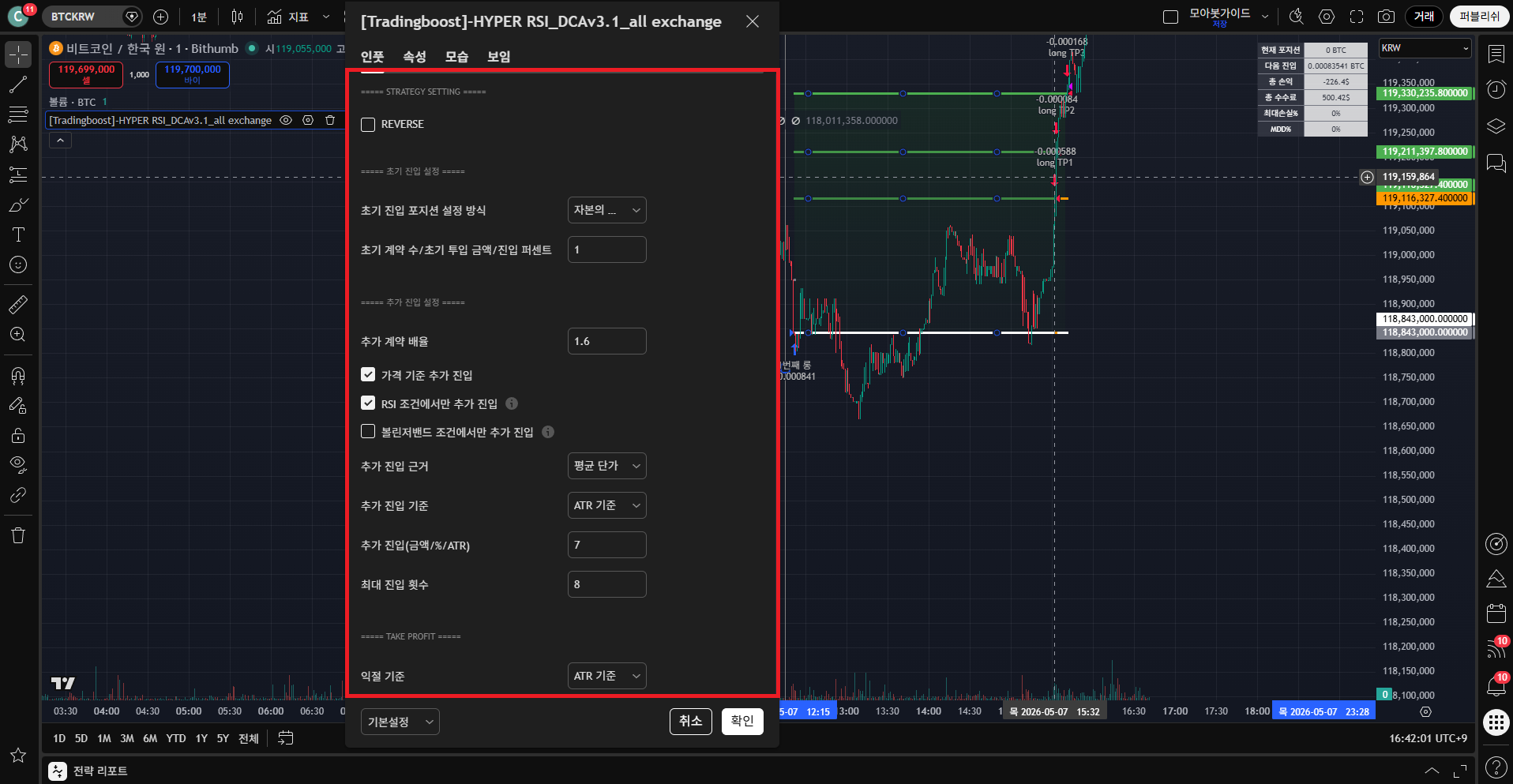Viewport: 1513px width, 784px height.
Task: Toggle stay in drawing mode
Action: click(x=18, y=406)
